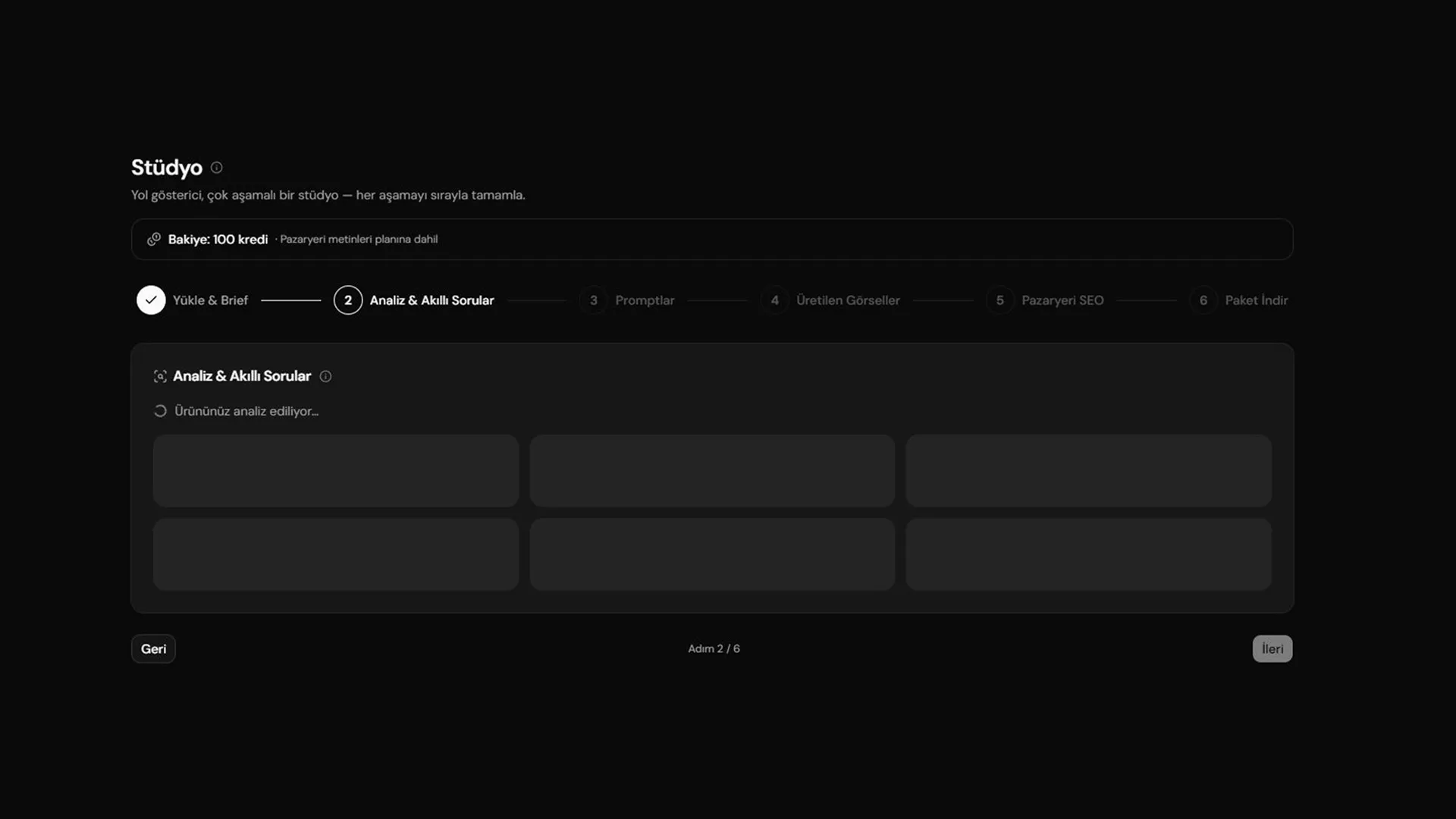Click the step 4 circle in stepper

[774, 300]
